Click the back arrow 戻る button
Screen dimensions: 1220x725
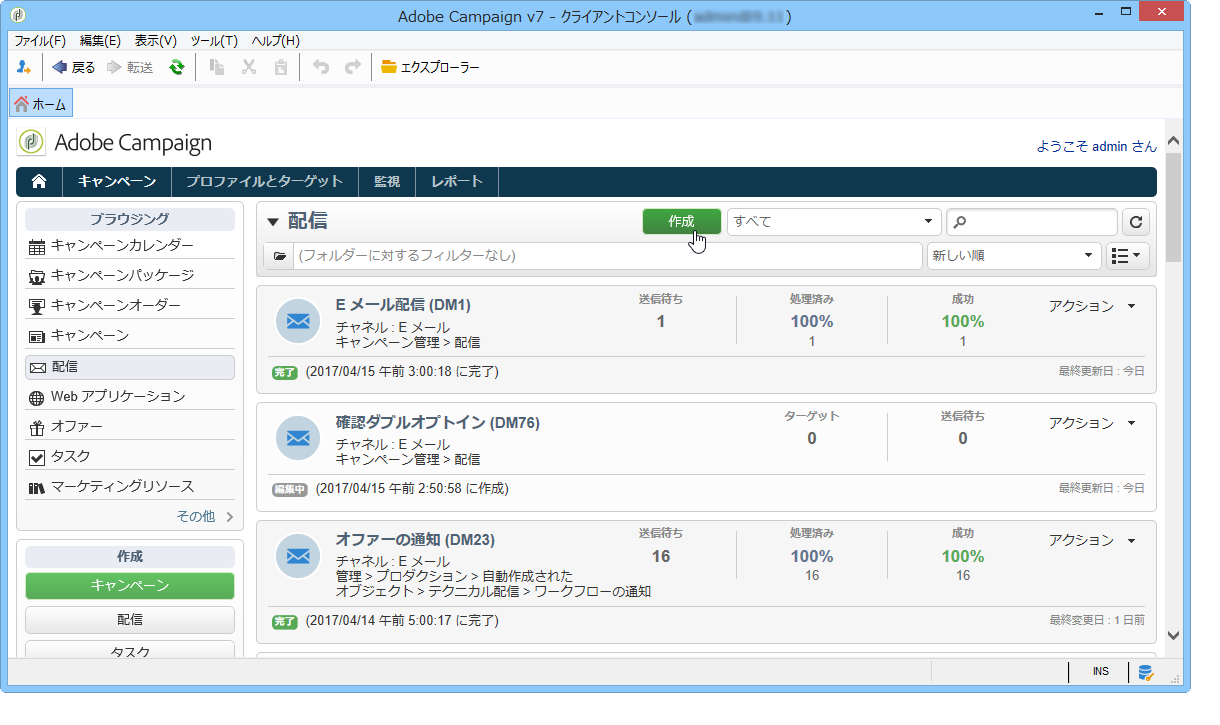(74, 67)
